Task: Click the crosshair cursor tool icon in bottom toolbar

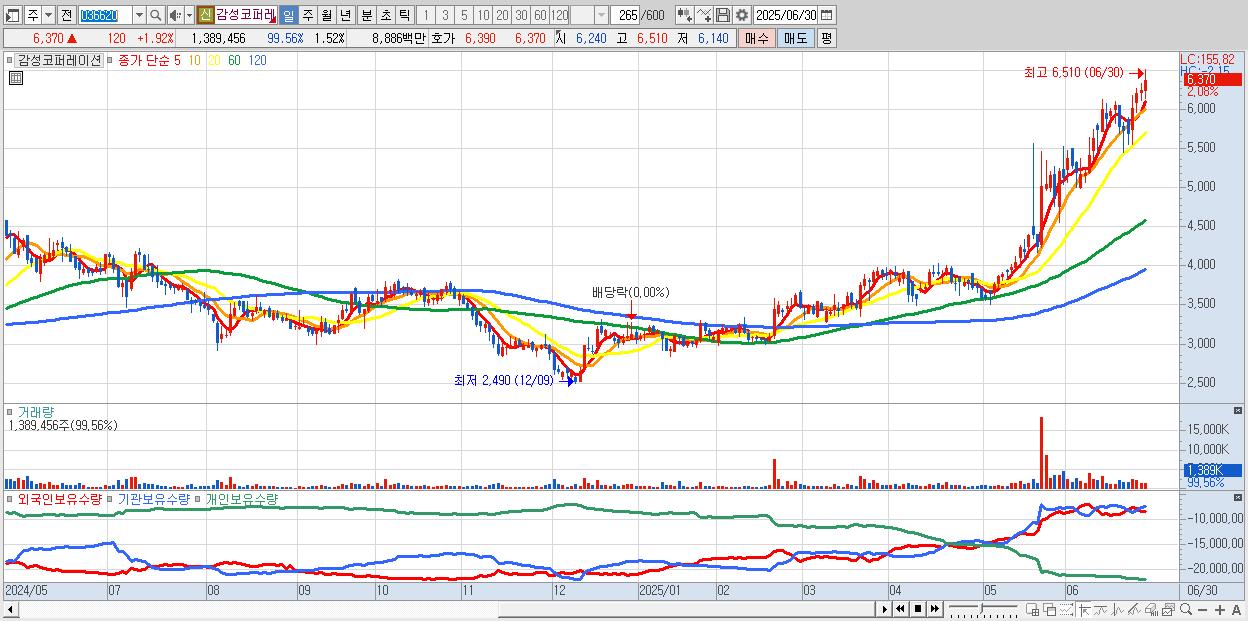Action: [x=1084, y=610]
